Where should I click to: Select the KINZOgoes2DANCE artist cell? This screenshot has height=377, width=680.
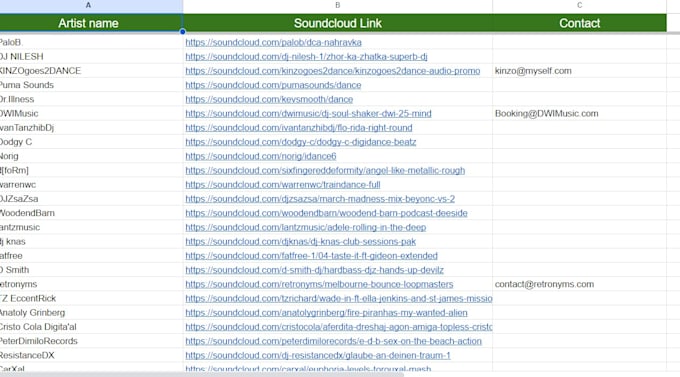tap(91, 71)
